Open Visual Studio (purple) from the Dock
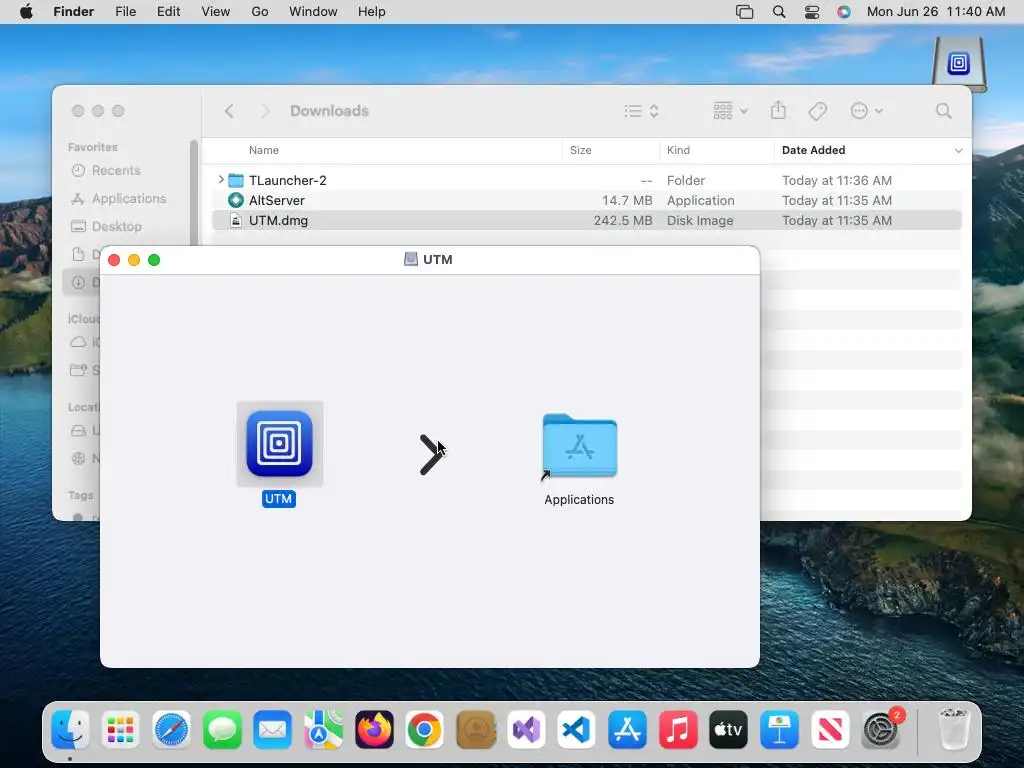Viewport: 1024px width, 768px height. [526, 729]
